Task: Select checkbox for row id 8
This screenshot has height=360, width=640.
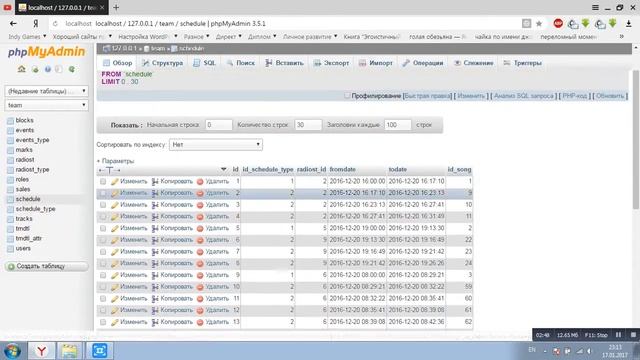Action: coord(103,263)
